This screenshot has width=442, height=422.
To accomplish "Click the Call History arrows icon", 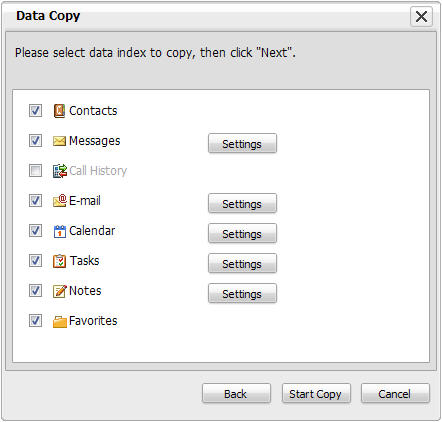I will pyautogui.click(x=60, y=171).
